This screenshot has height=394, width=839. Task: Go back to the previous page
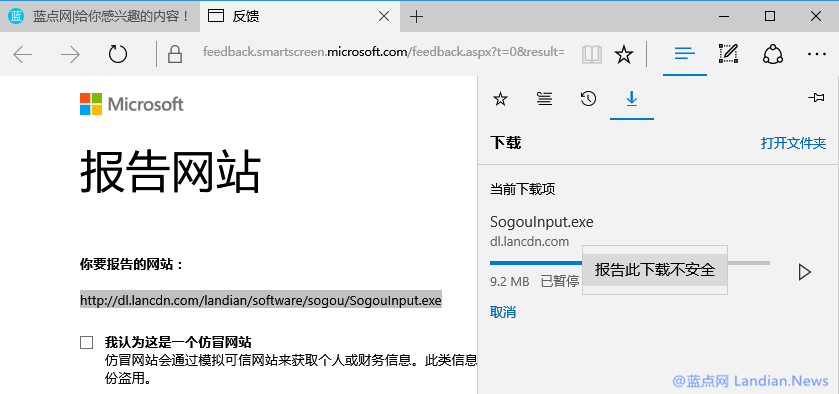[x=23, y=54]
